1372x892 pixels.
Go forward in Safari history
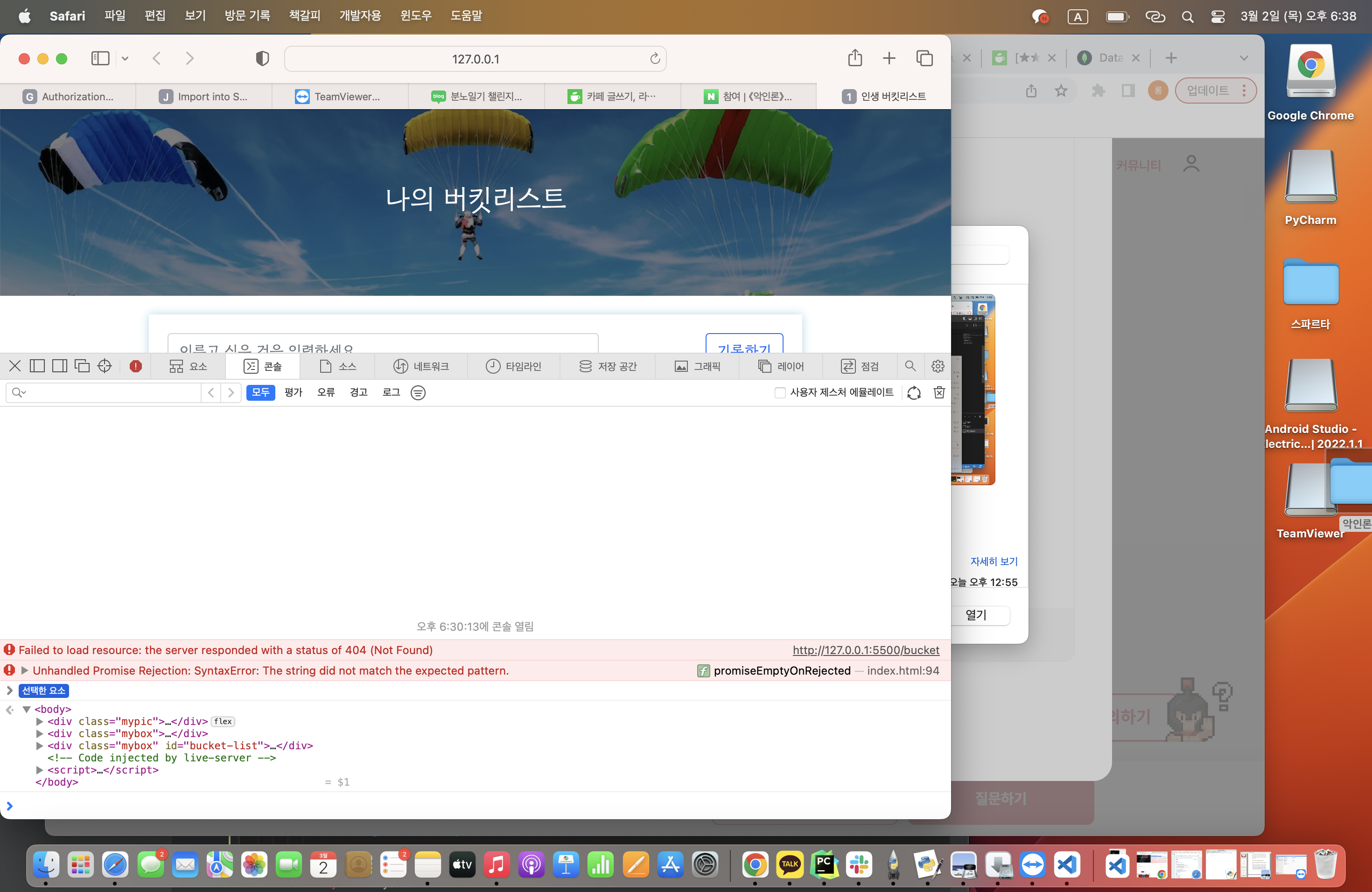(x=189, y=58)
